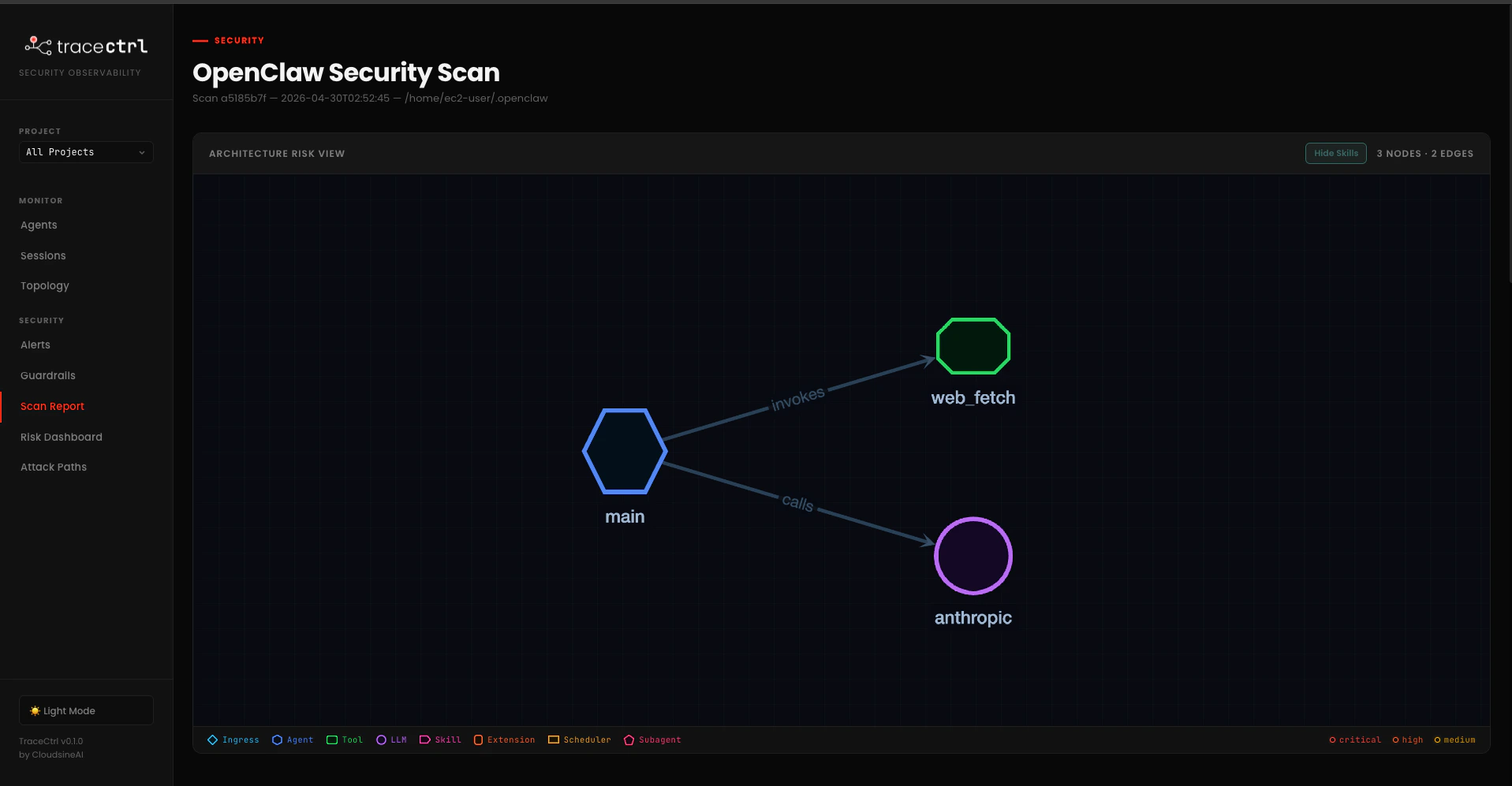
Task: Click the medium severity legend marker
Action: point(1437,739)
